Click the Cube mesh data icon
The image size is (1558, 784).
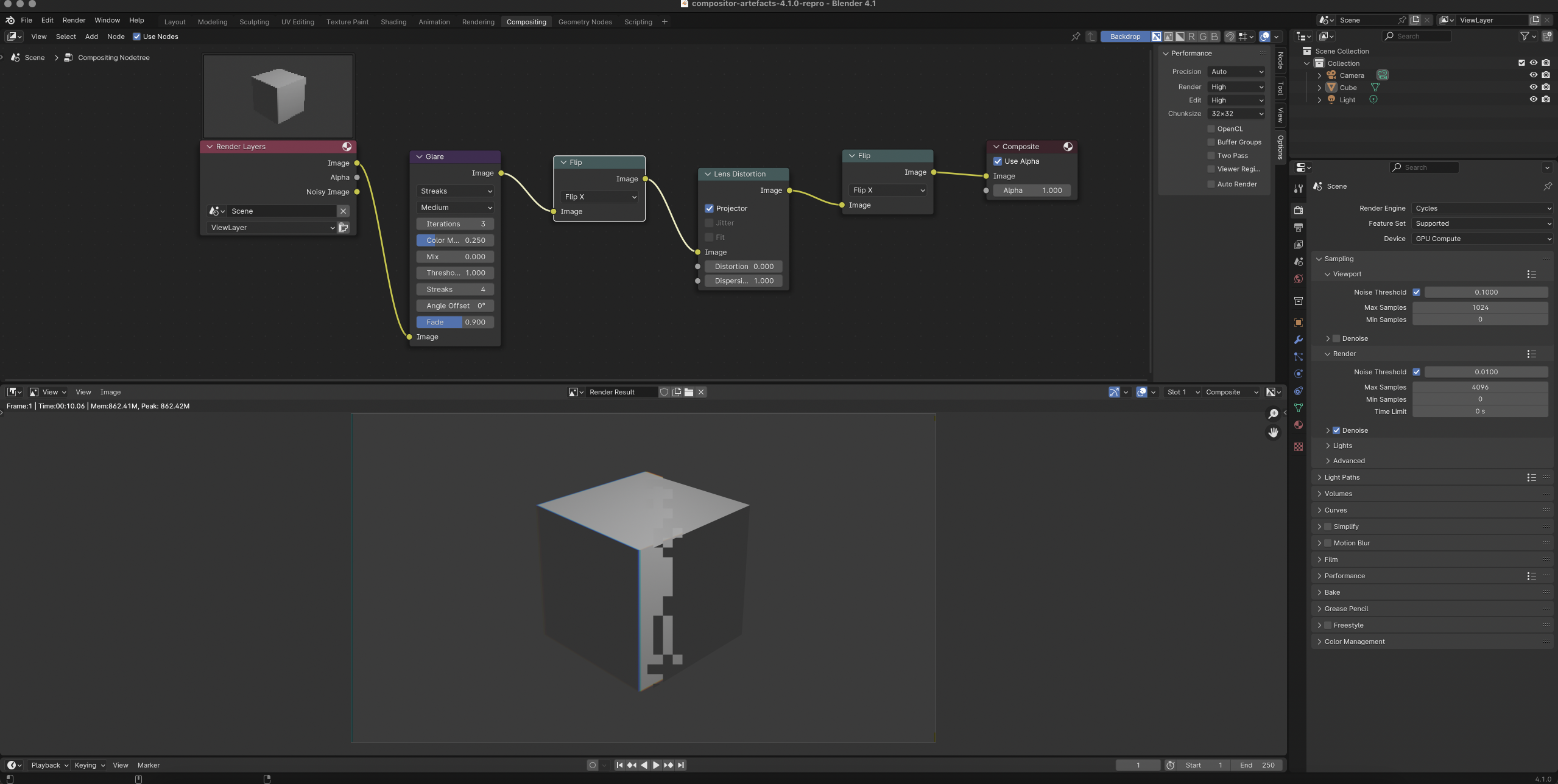coord(1375,88)
